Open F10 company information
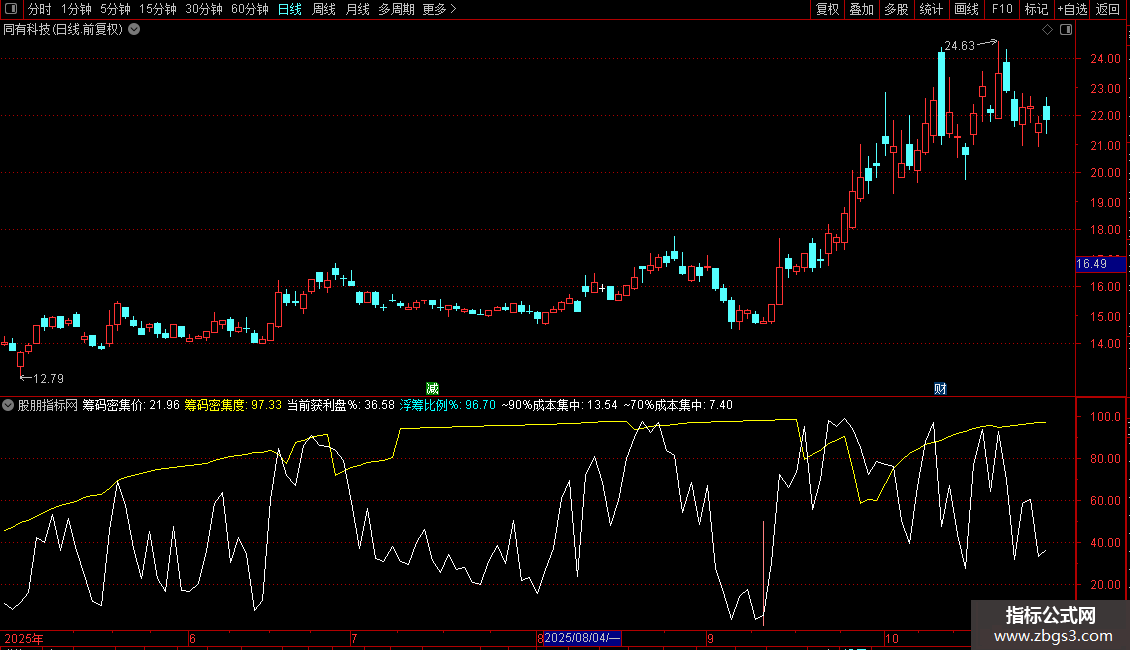Viewport: 1130px width, 650px height. 1002,9
